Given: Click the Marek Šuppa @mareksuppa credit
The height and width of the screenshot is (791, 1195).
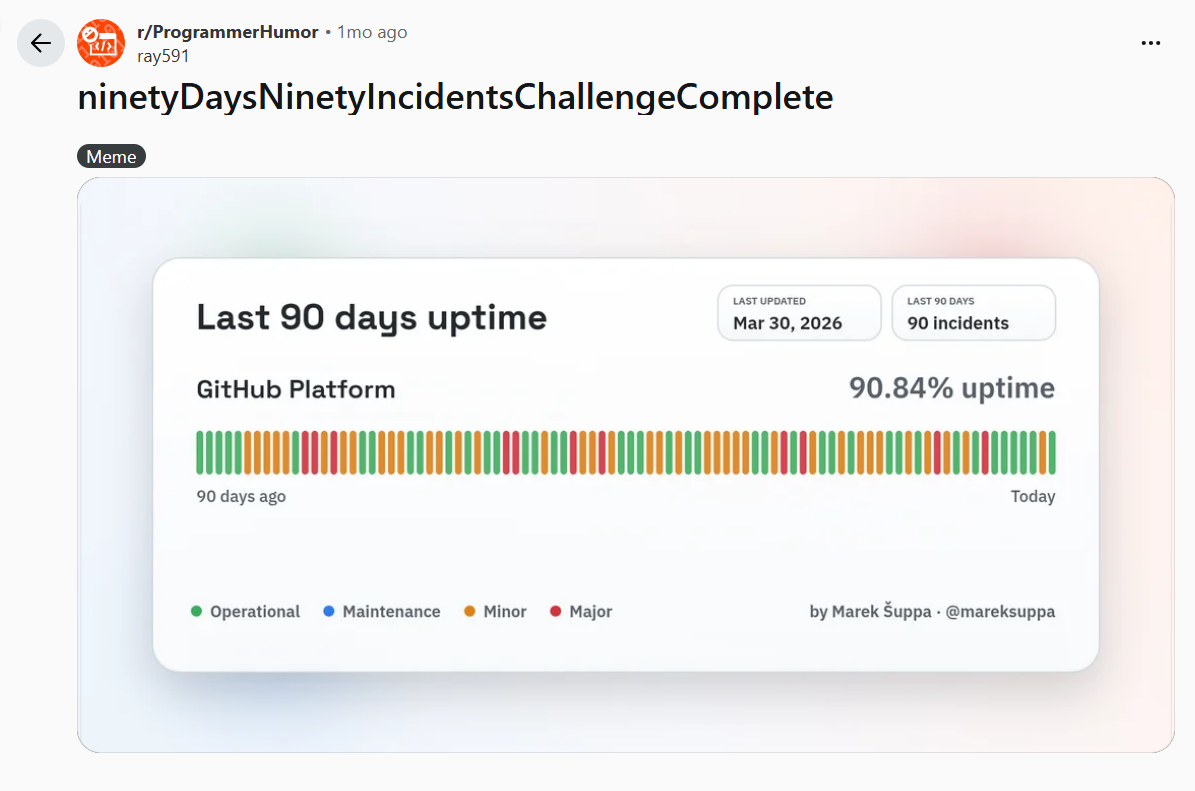Looking at the screenshot, I should (932, 612).
